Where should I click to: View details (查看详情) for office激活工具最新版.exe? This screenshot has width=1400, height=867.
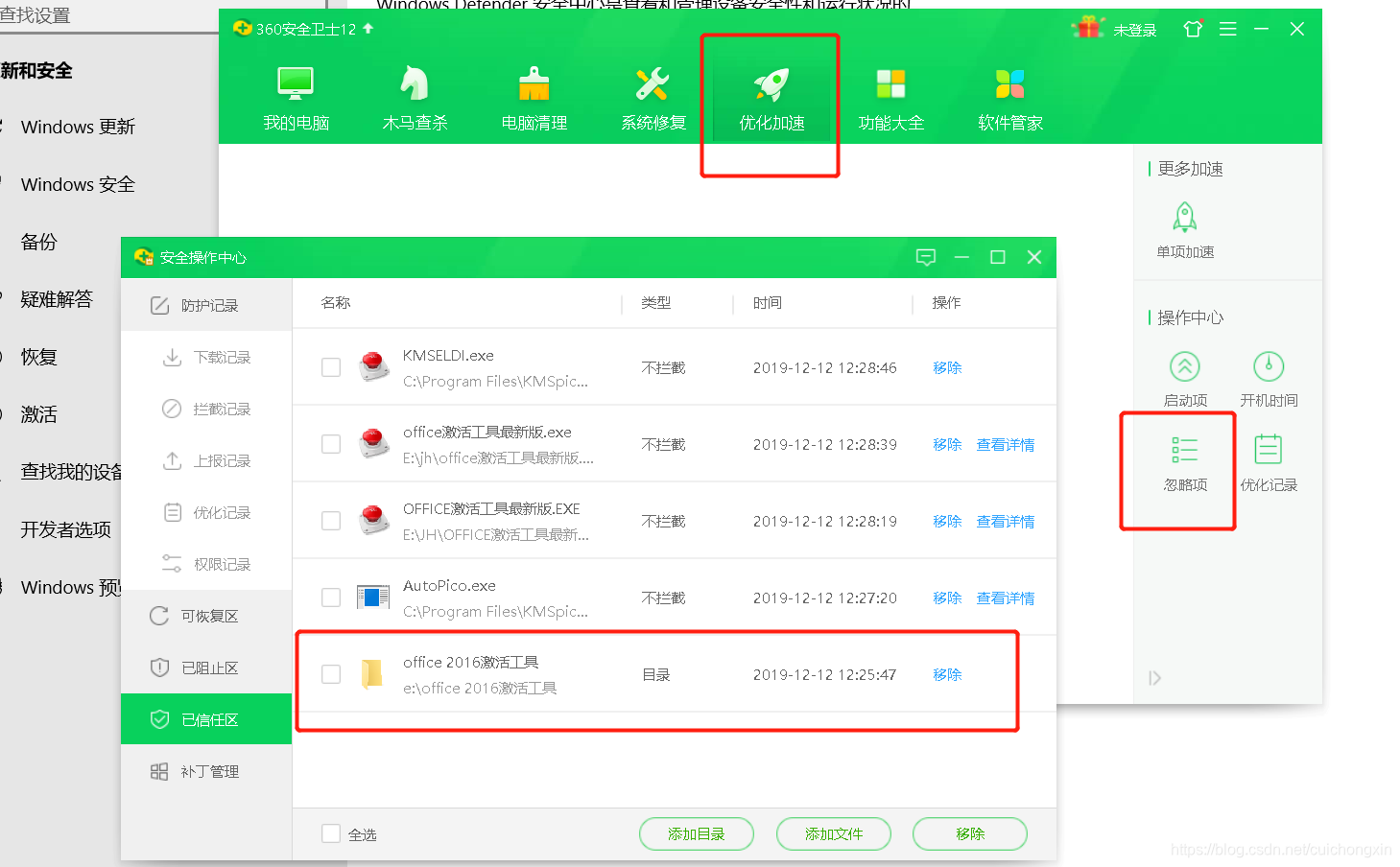(1006, 445)
